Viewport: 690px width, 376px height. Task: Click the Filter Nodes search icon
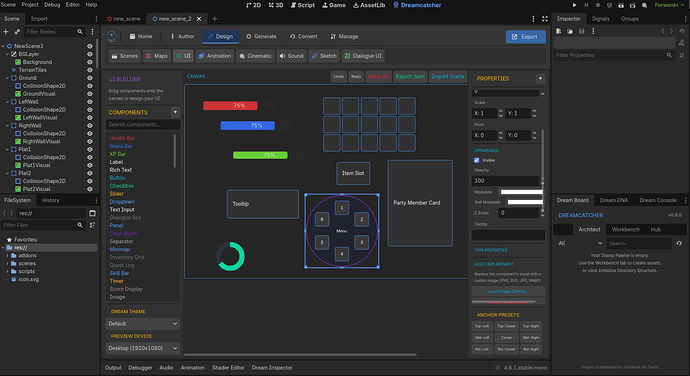(x=80, y=32)
